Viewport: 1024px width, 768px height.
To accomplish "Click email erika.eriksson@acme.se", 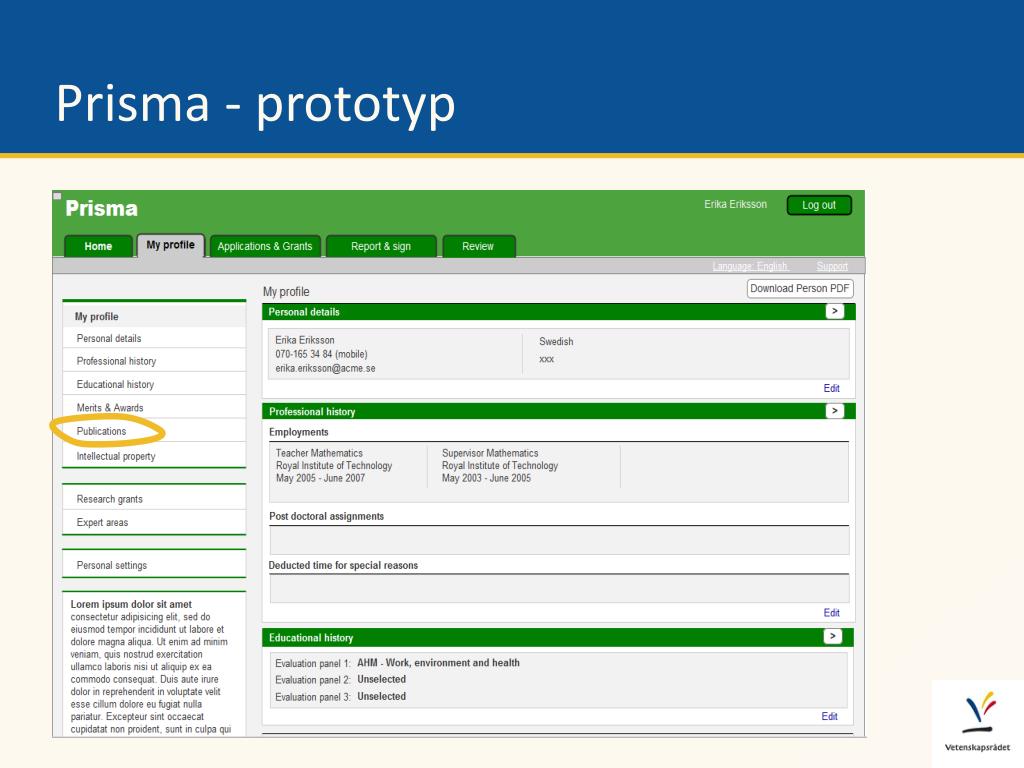I will pyautogui.click(x=325, y=369).
